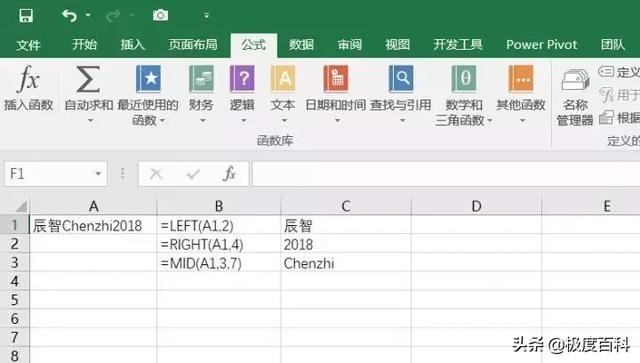640x363 pixels.
Task: Open the 逻辑 functions question-mark icon
Action: point(242,78)
